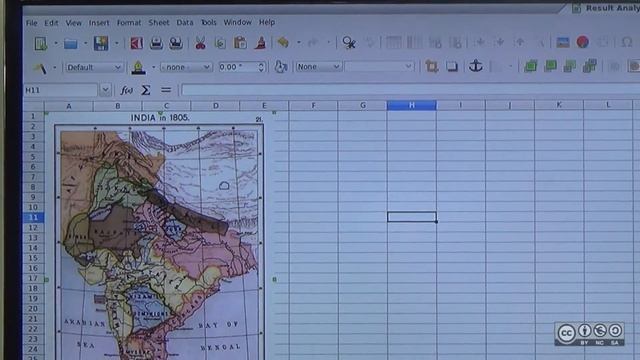Viewport: 640px width, 360px height.
Task: Click Forward One icon
Action: pos(550,66)
